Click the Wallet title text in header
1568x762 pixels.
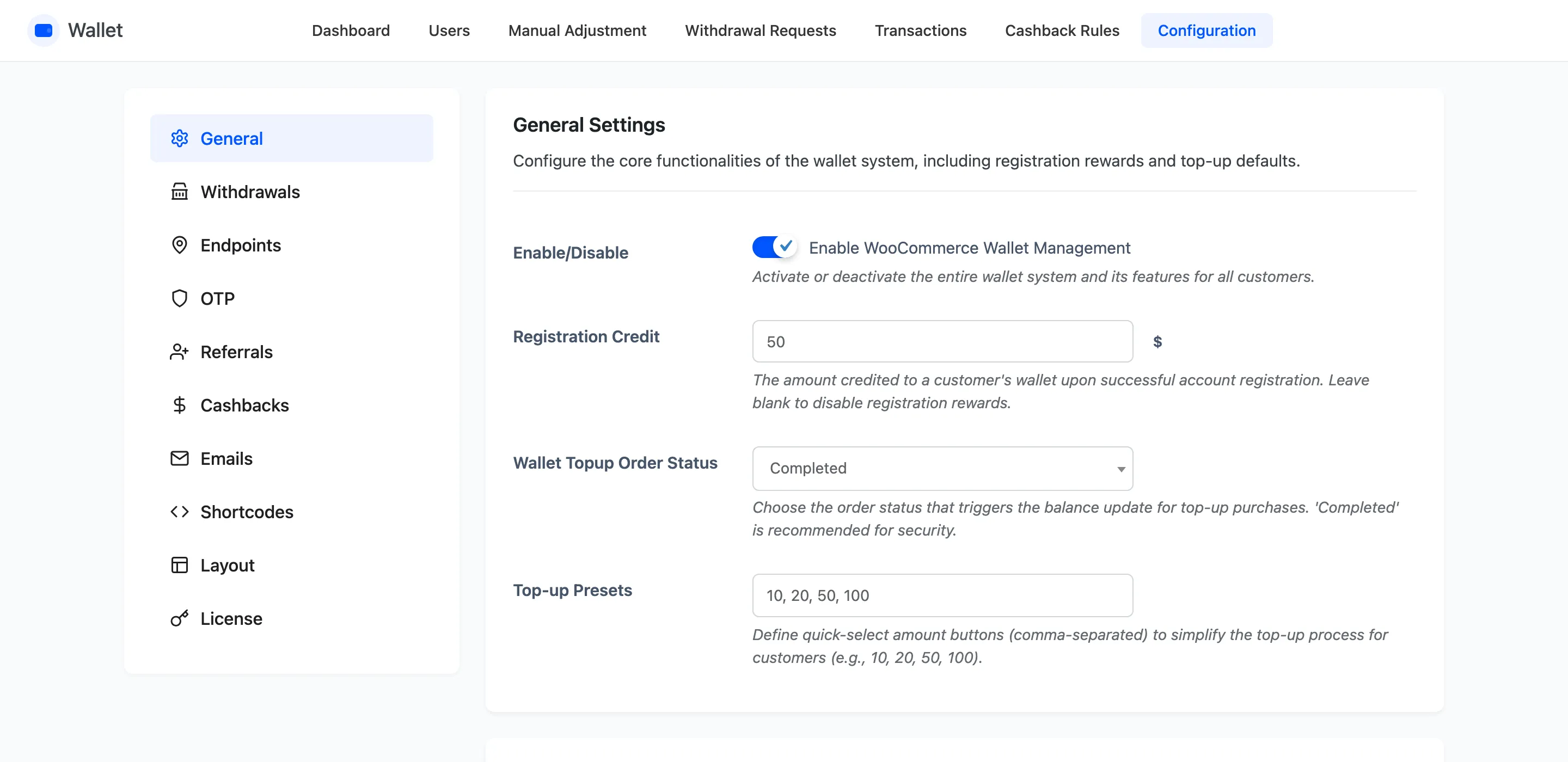(x=95, y=30)
